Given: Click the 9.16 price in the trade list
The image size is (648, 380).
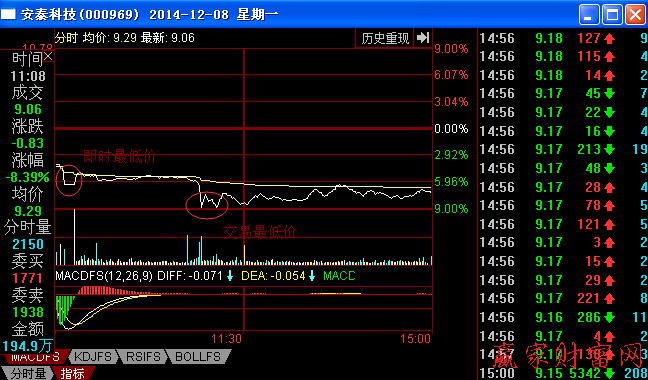Looking at the screenshot, I should coord(549,318).
